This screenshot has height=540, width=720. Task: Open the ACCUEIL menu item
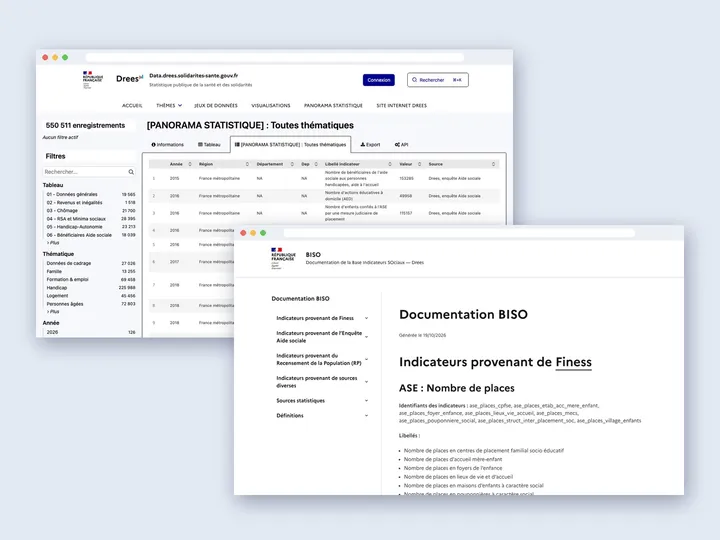click(132, 106)
